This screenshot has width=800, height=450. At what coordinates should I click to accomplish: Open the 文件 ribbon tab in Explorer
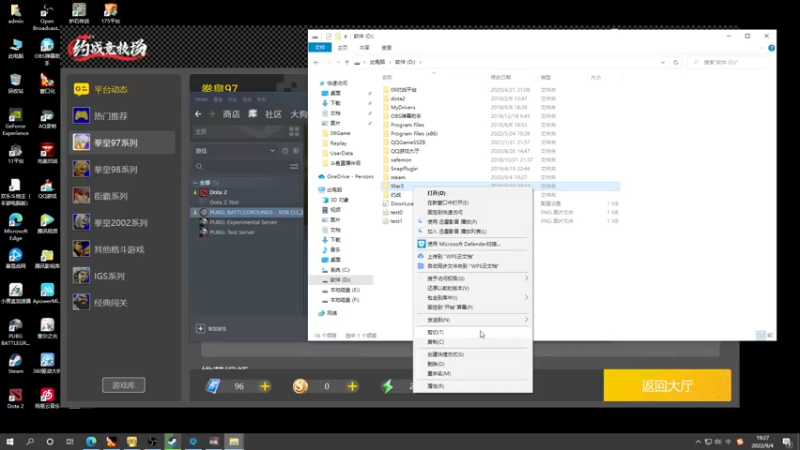pos(320,47)
